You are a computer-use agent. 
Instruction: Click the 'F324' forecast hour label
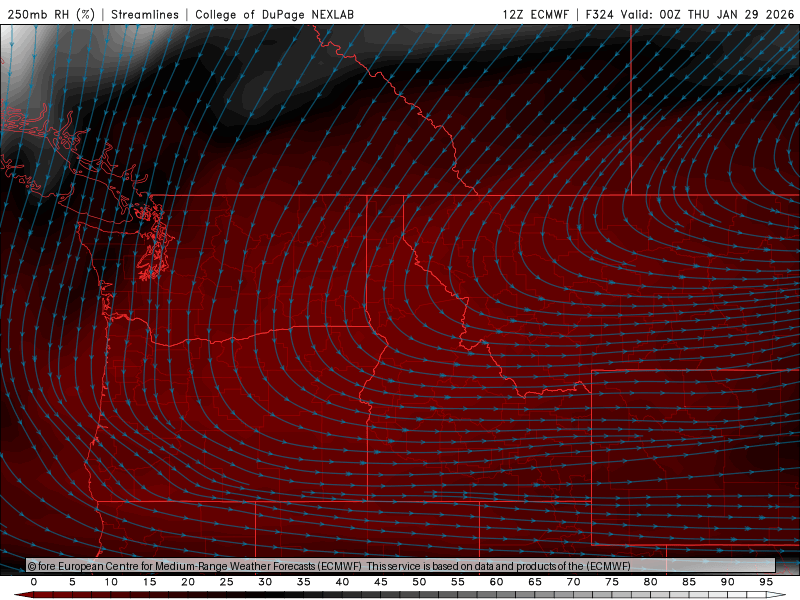[599, 14]
